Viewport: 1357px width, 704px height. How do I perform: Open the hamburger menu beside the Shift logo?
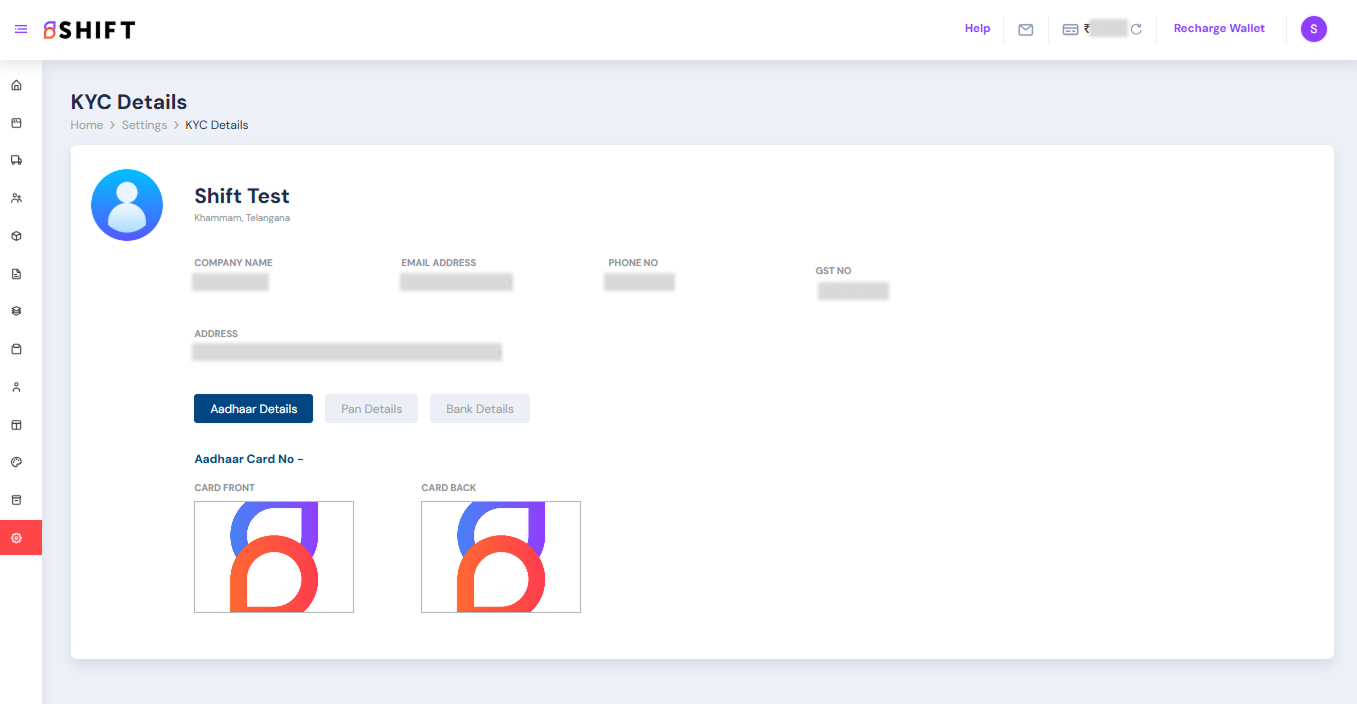(21, 29)
